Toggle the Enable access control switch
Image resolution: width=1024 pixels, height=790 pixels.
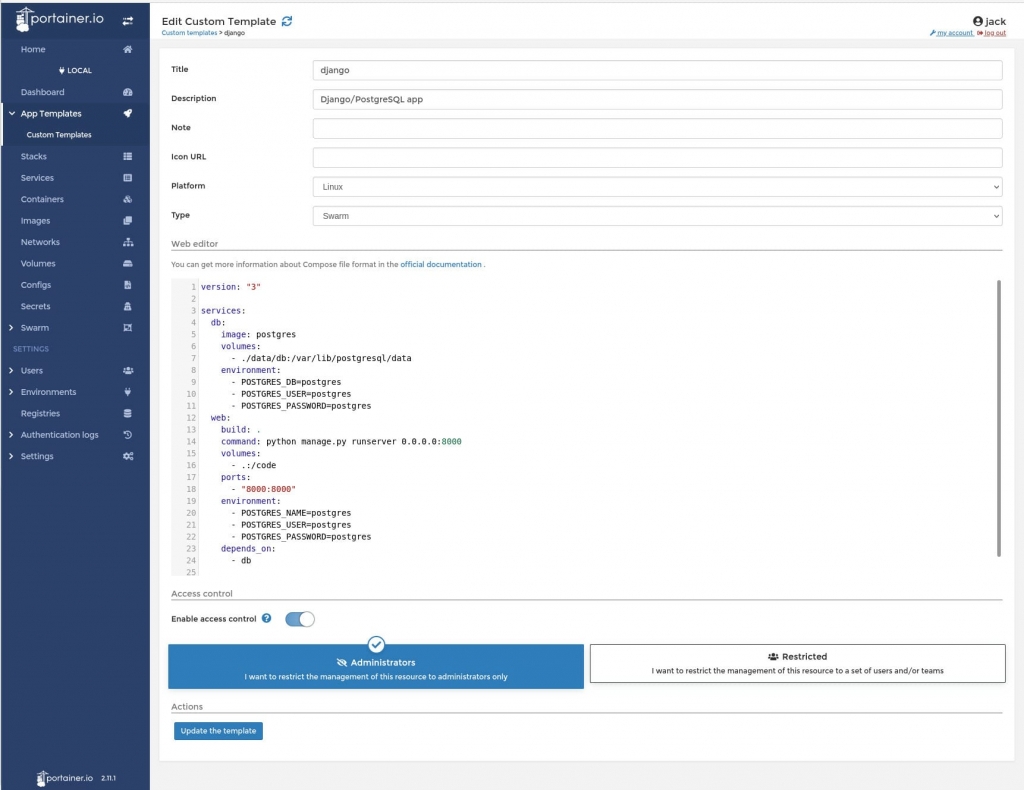300,619
